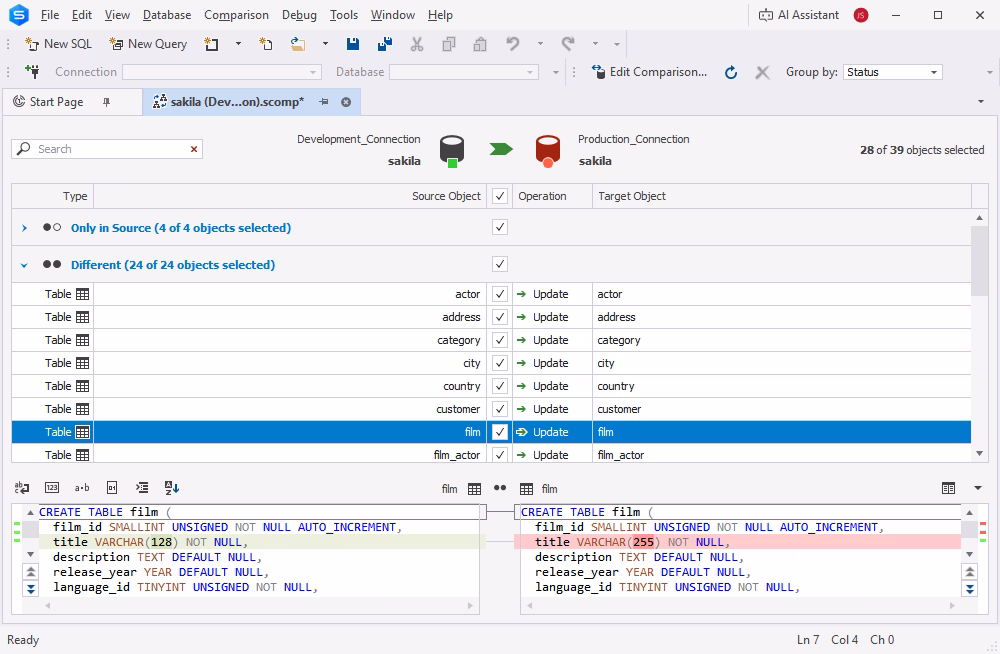Click Edit Comparison button
Screen dimensions: 1000x654
[x=649, y=72]
